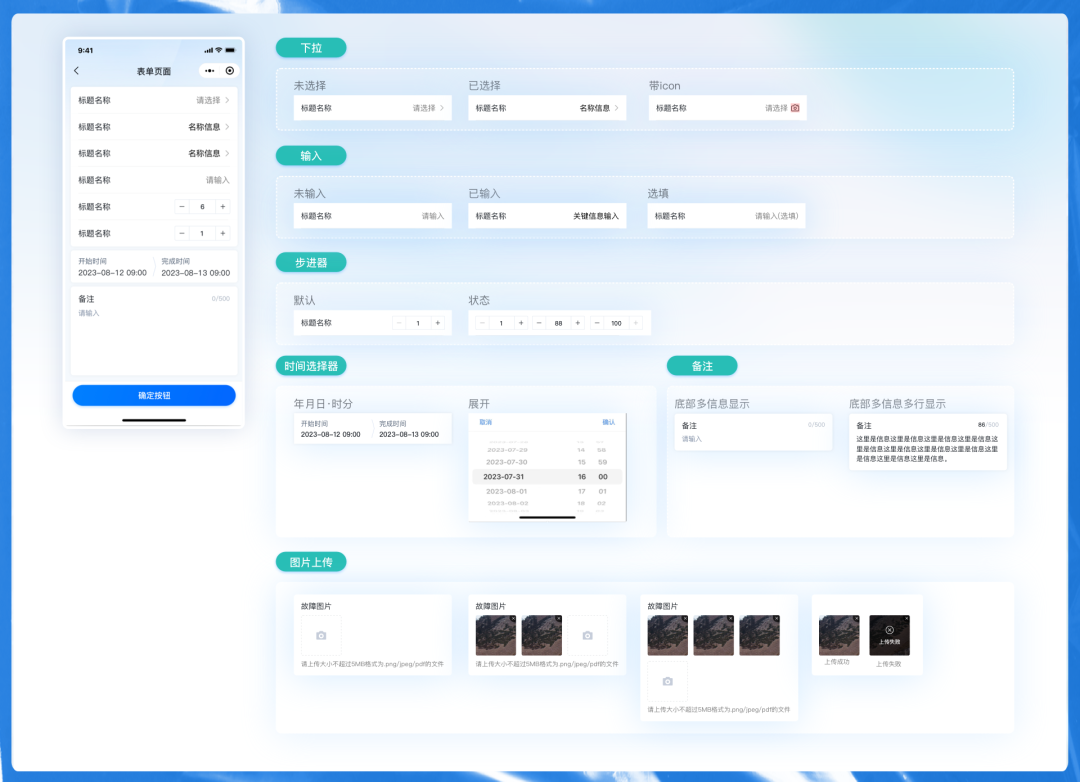This screenshot has height=782, width=1080.
Task: Pick 2023-08-01 in the date picker wheel
Action: point(507,491)
